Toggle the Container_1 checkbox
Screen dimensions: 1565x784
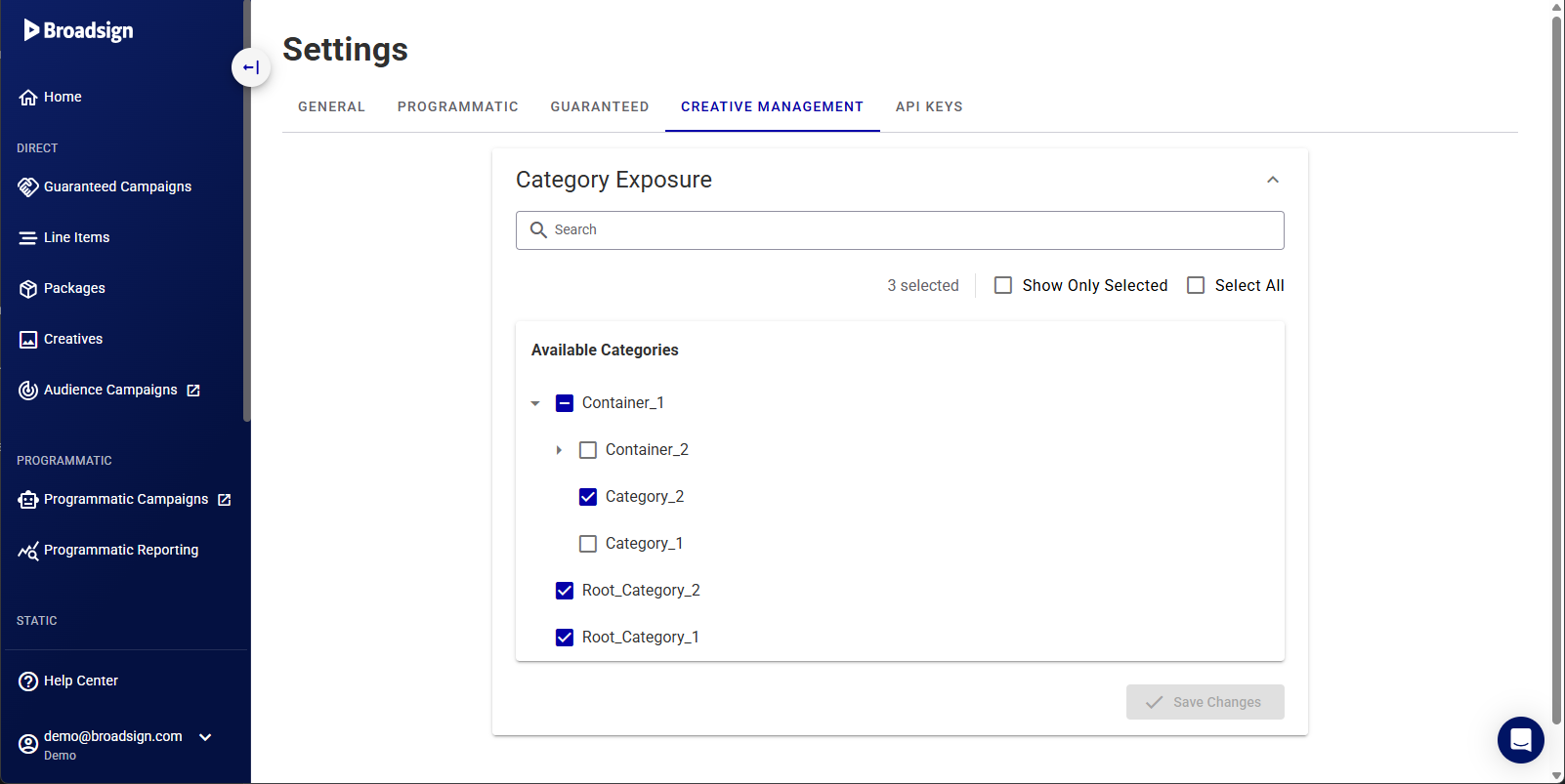[x=565, y=403]
